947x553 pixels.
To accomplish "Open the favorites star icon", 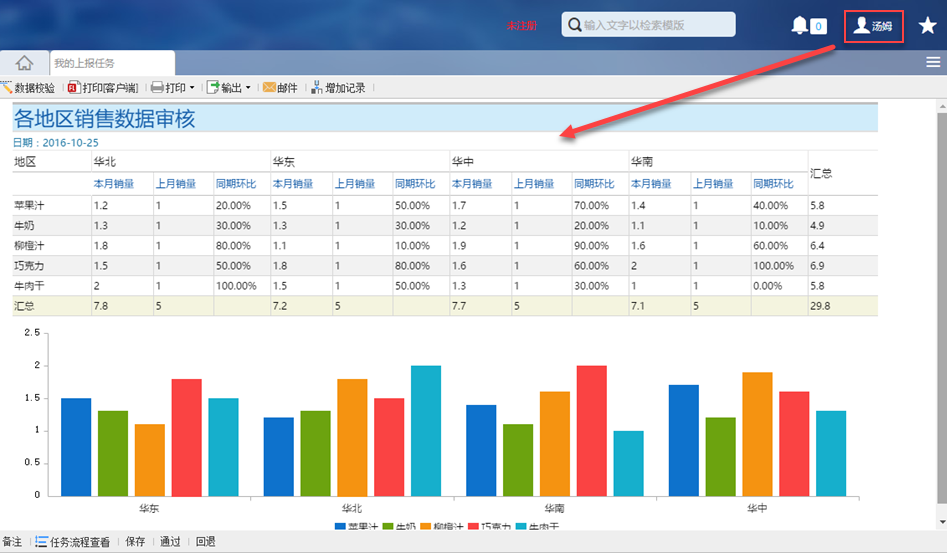I will coord(927,25).
